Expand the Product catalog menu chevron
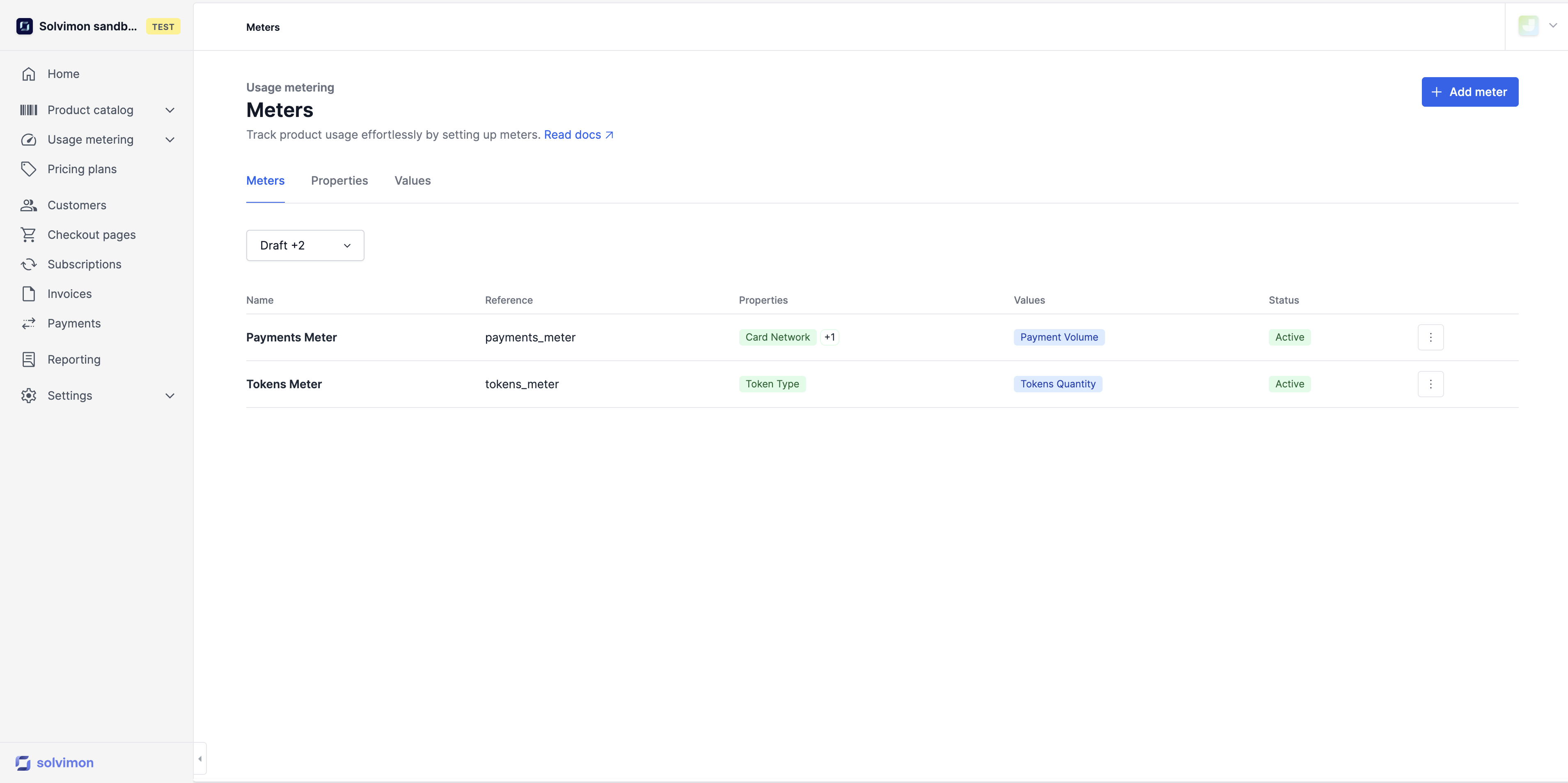Screen dimensions: 1568x783 [170, 110]
